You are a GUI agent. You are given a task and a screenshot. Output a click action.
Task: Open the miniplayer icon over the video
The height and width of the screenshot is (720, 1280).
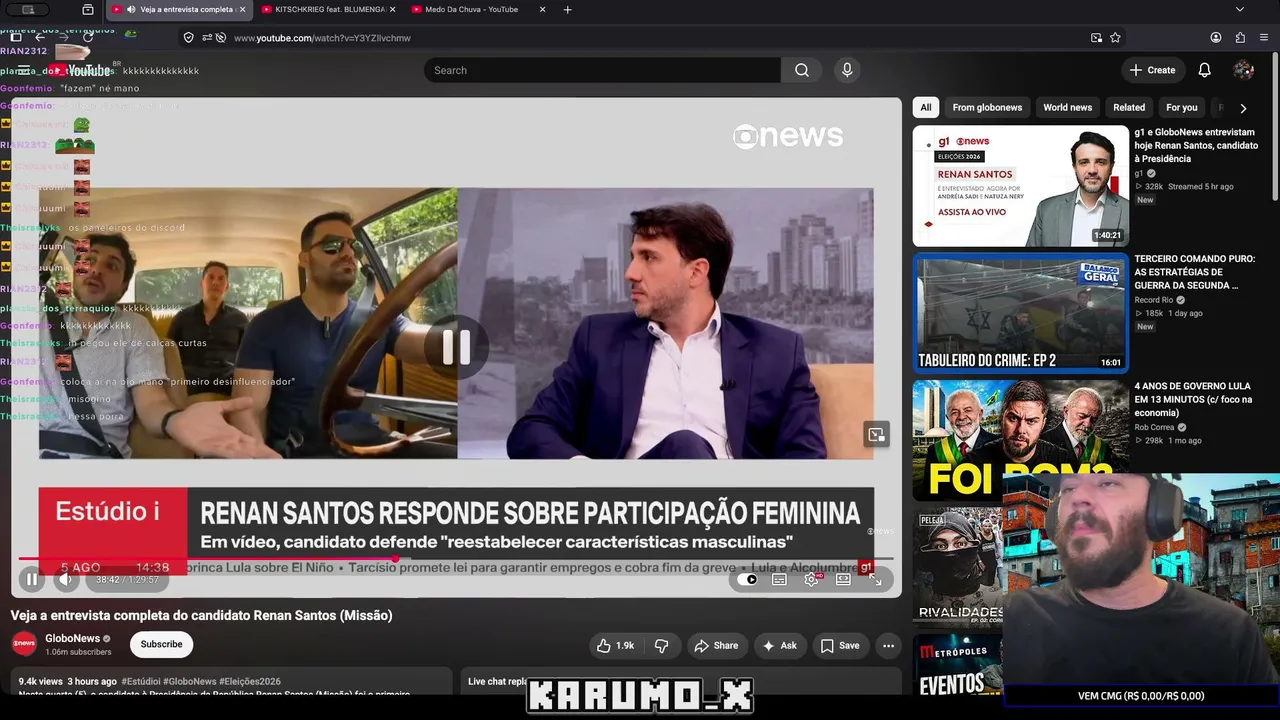(x=876, y=434)
